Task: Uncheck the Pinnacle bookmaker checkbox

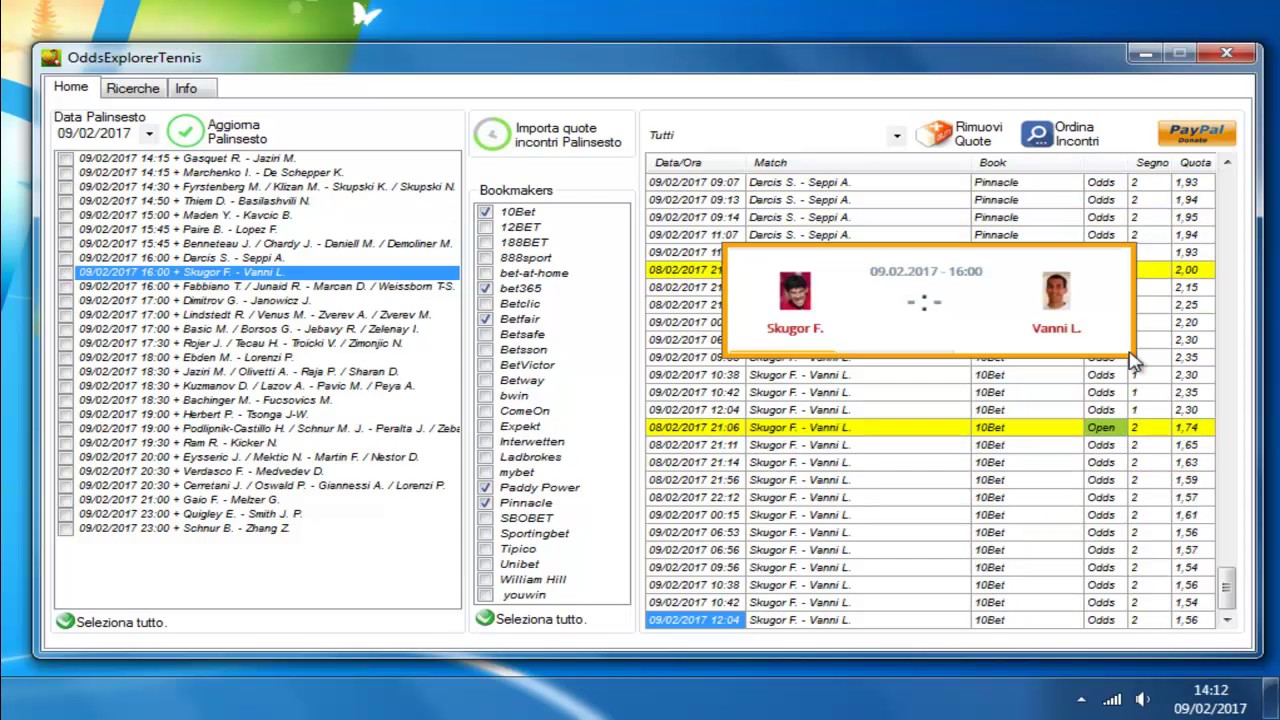Action: [x=485, y=502]
